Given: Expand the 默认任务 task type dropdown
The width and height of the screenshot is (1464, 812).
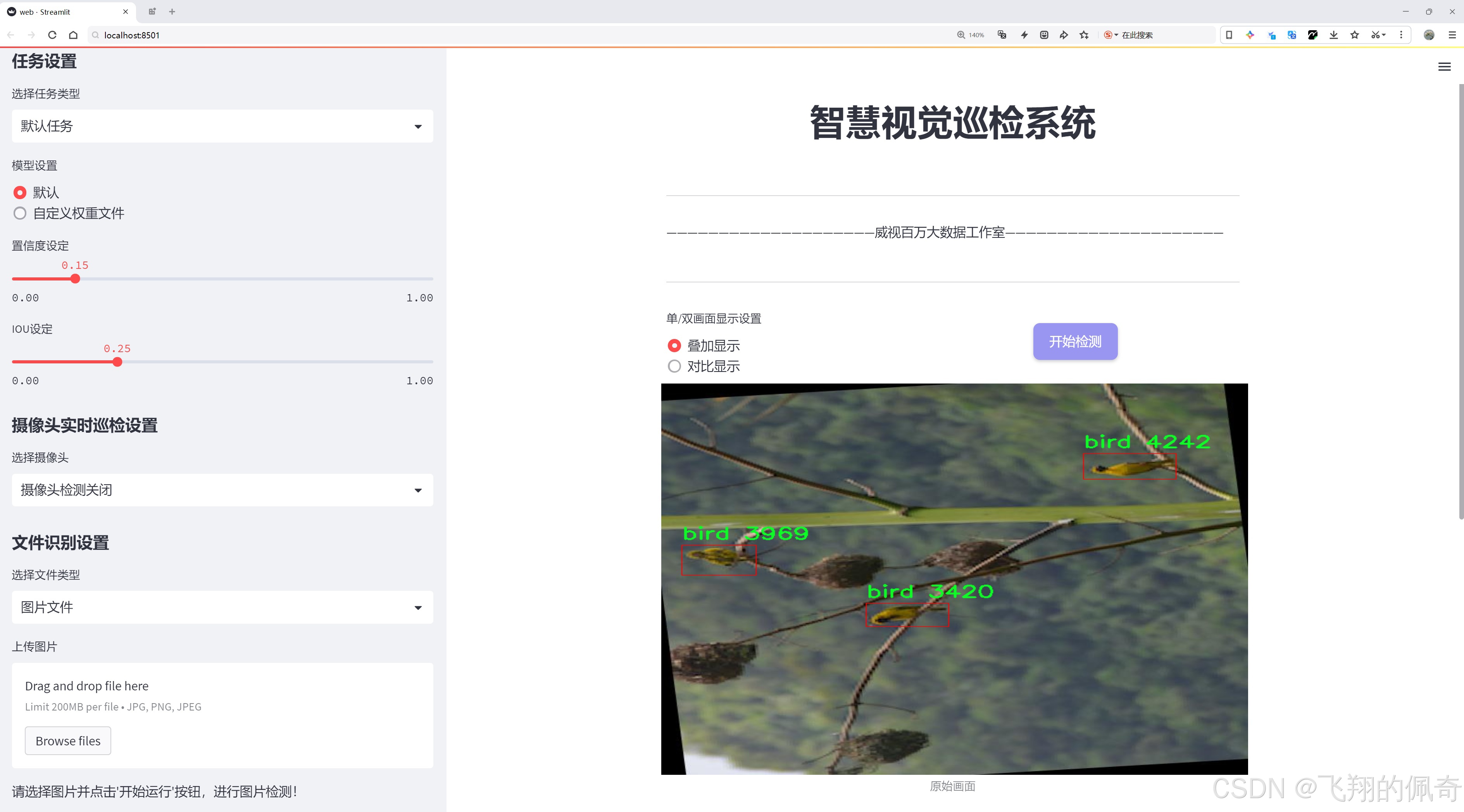Looking at the screenshot, I should tap(222, 126).
